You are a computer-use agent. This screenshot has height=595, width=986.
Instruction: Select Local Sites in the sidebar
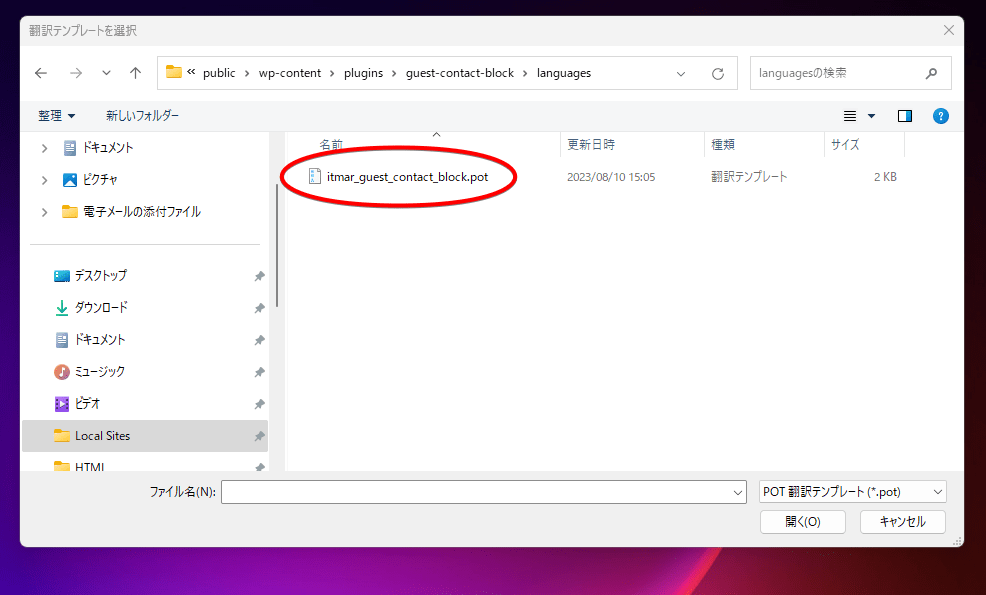click(x=145, y=436)
